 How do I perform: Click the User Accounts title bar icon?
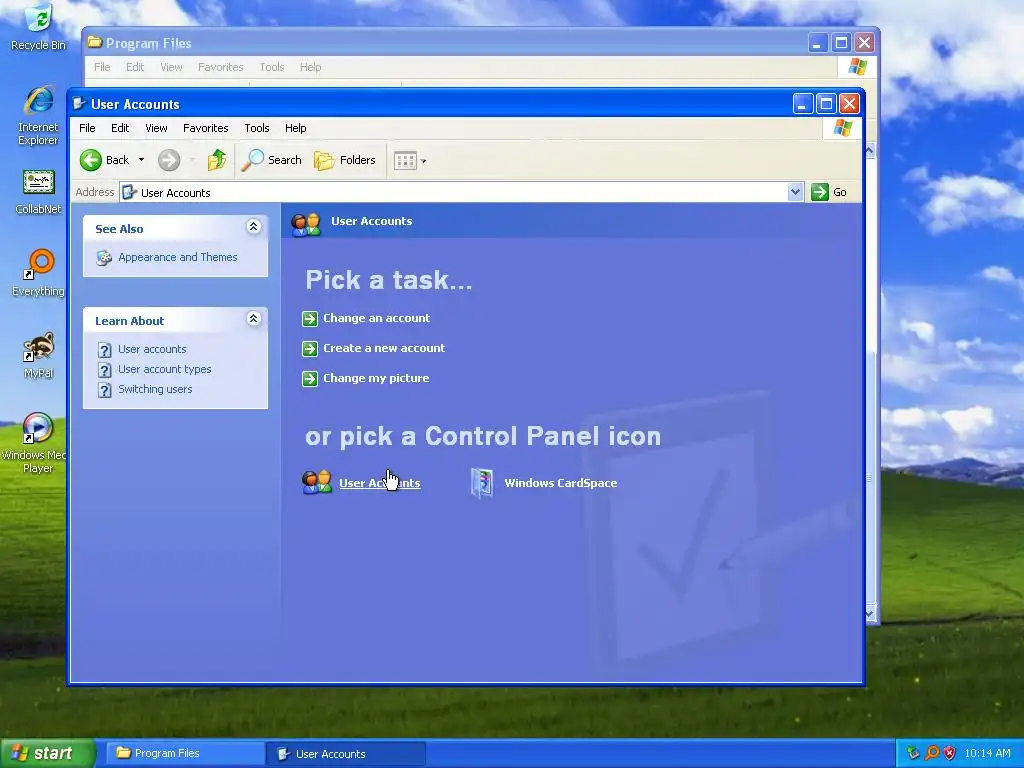click(79, 104)
